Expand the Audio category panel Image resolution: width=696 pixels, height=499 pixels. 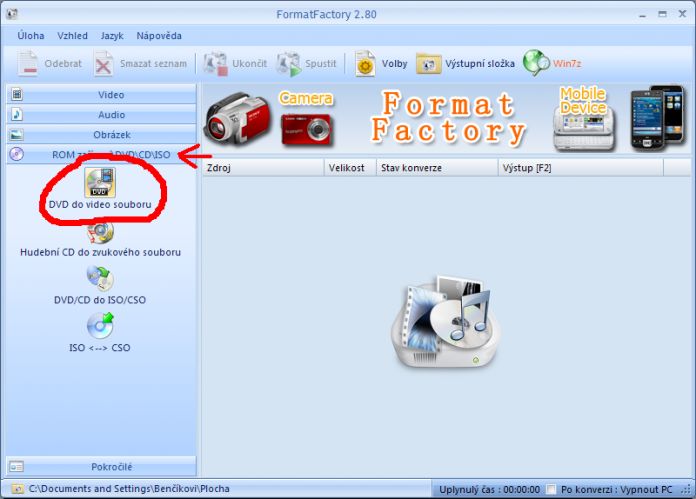[101, 114]
